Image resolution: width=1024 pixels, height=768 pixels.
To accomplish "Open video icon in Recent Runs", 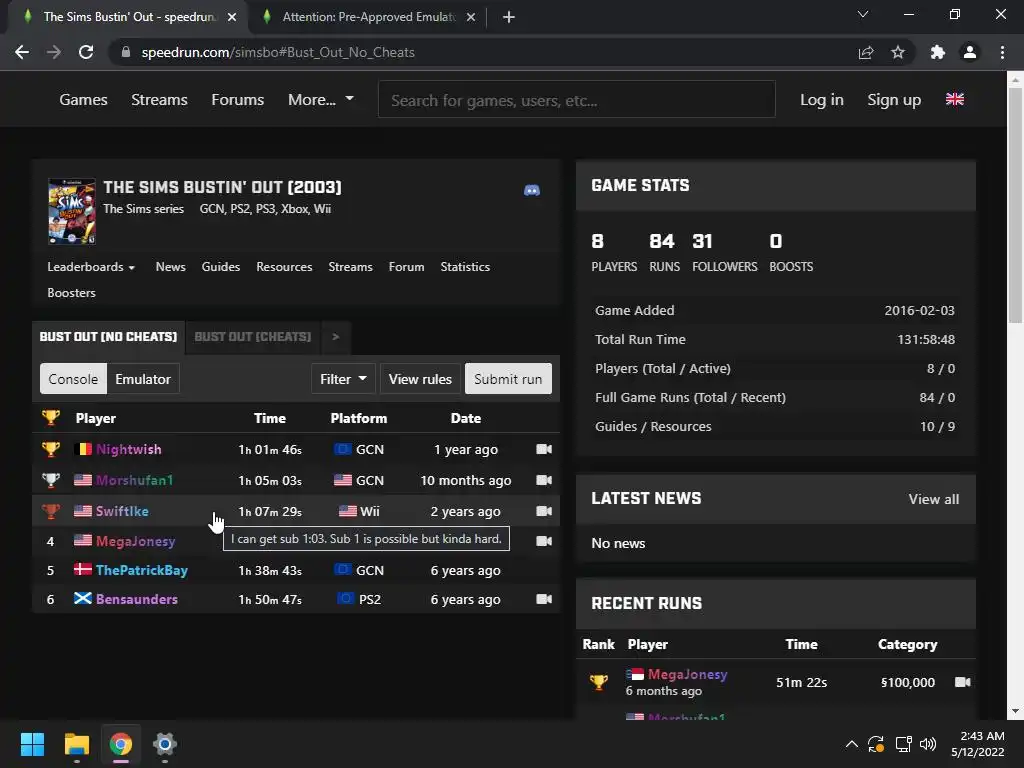I will coord(963,682).
